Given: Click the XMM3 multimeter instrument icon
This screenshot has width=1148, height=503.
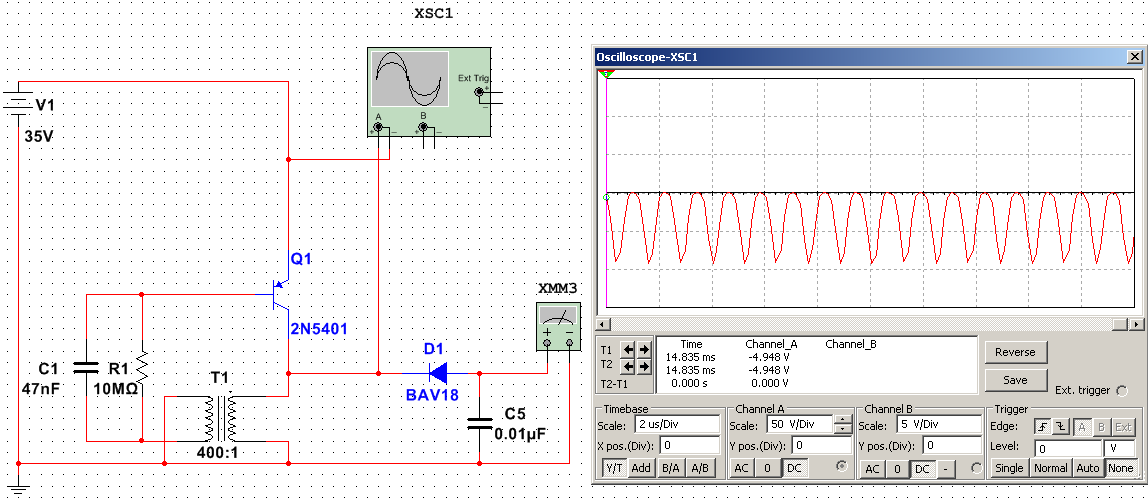Looking at the screenshot, I should [558, 326].
